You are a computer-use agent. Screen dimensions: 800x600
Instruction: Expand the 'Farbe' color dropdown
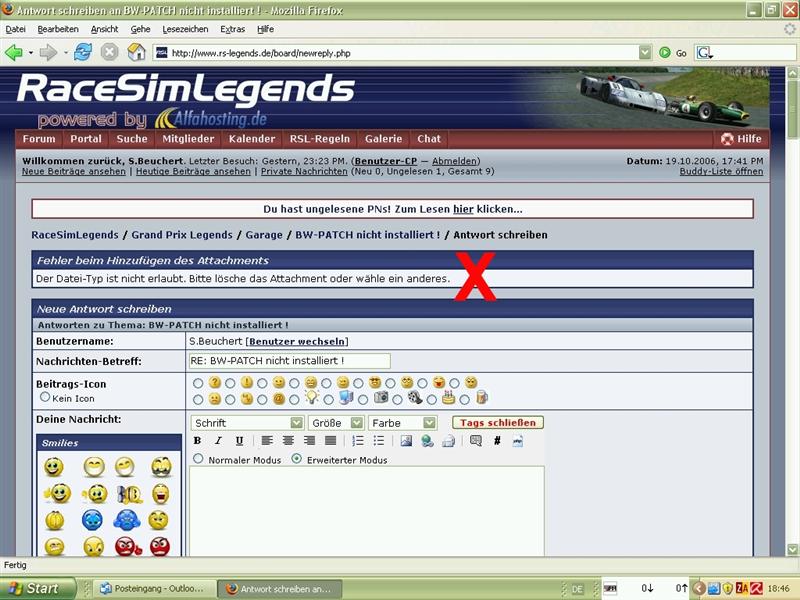(402, 423)
